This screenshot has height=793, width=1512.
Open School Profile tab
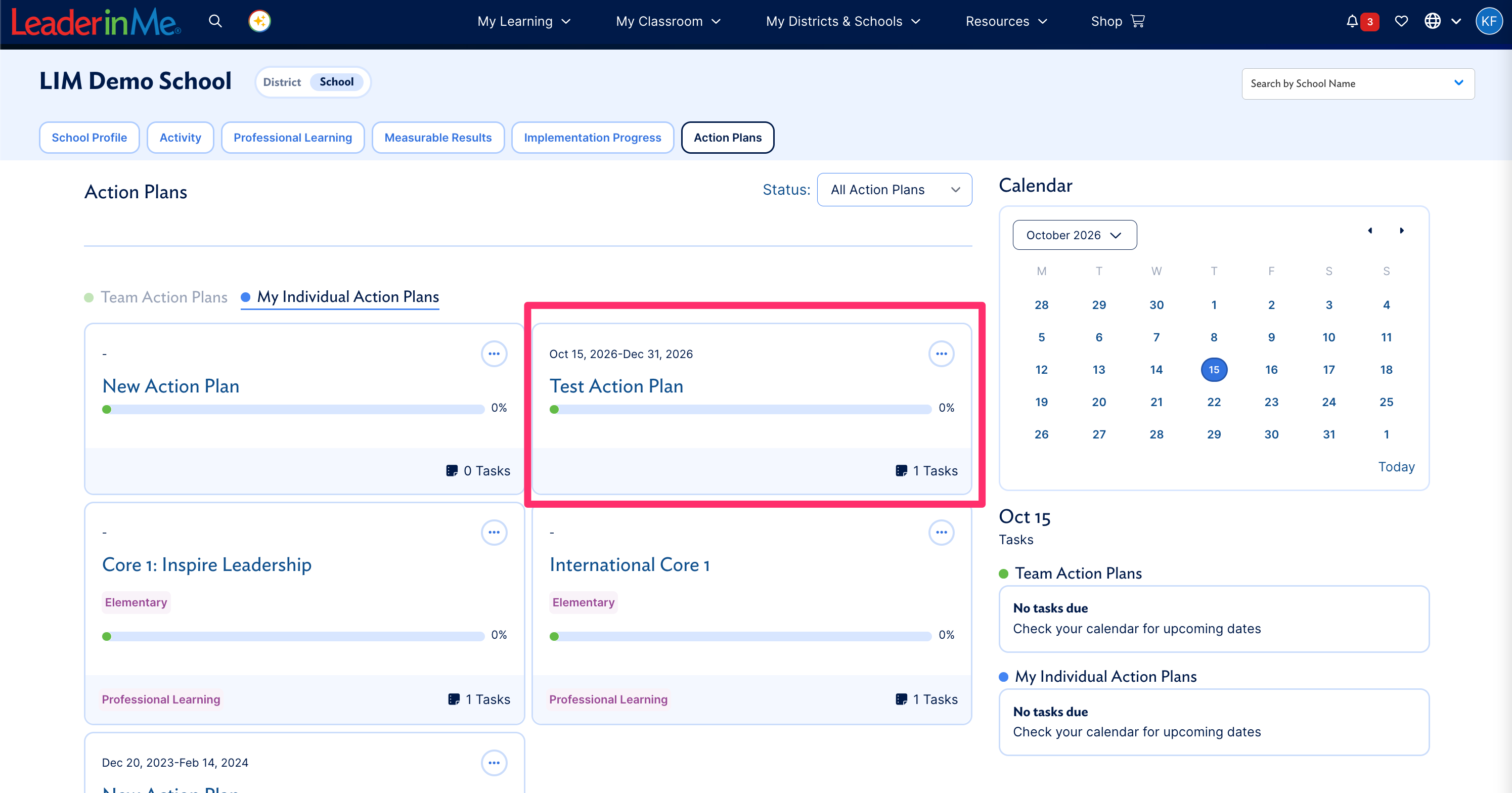pyautogui.click(x=89, y=138)
